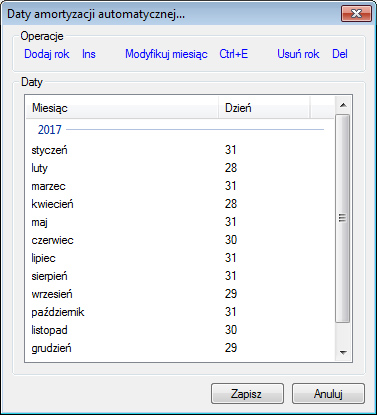
Task: Click day value 29 for grudzień
Action: [231, 348]
